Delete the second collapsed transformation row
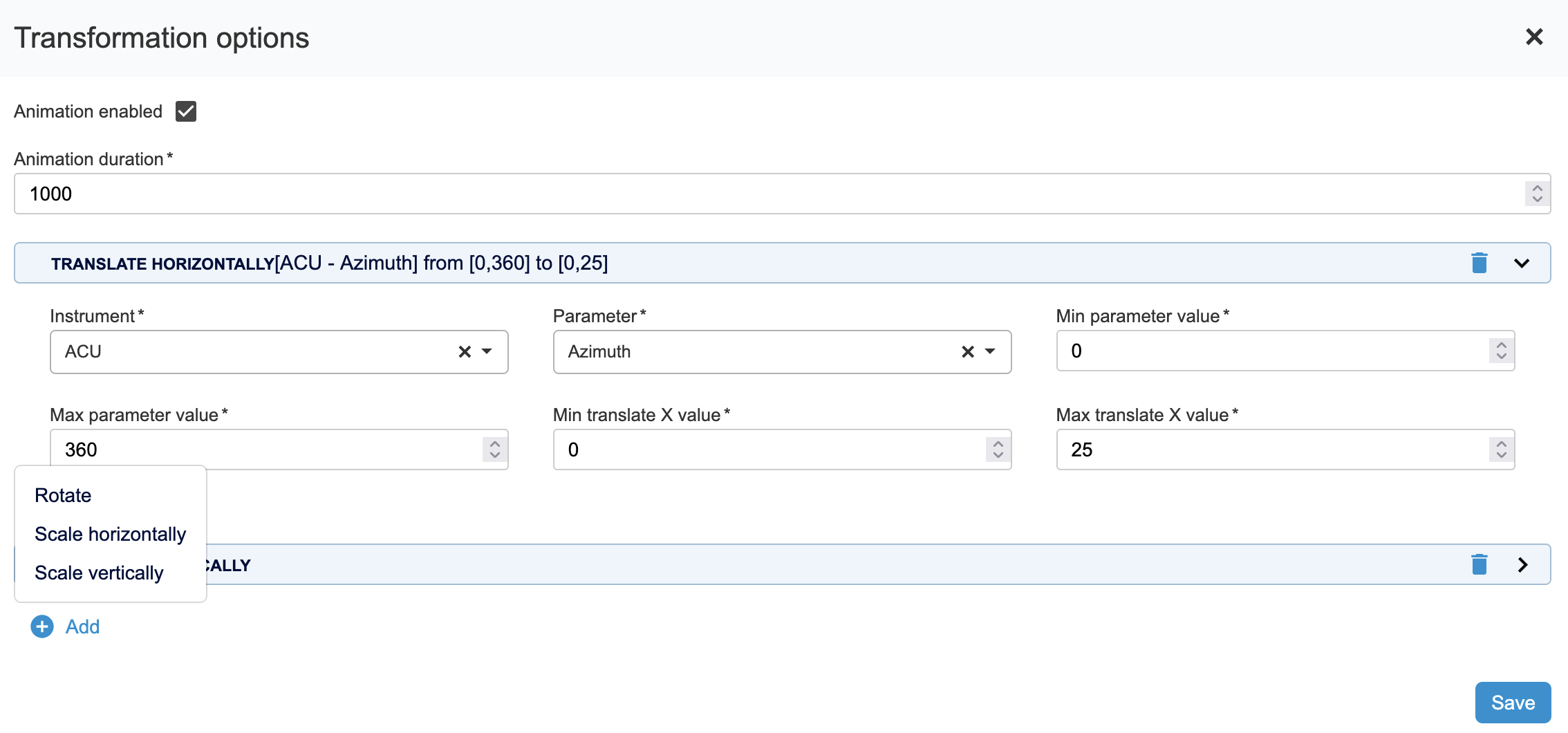Image resolution: width=1568 pixels, height=733 pixels. tap(1479, 564)
